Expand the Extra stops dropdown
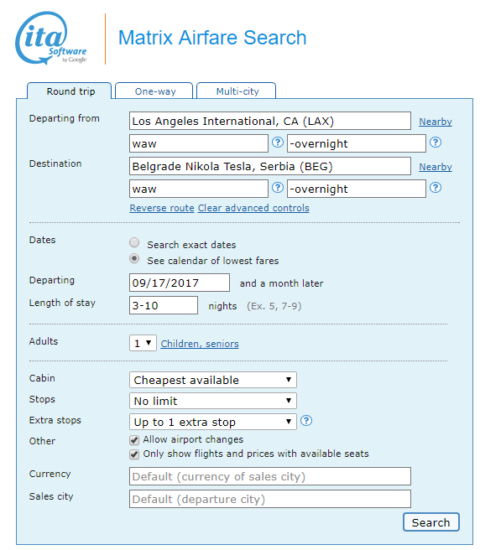Viewport: 480px width, 550px height. (213, 422)
